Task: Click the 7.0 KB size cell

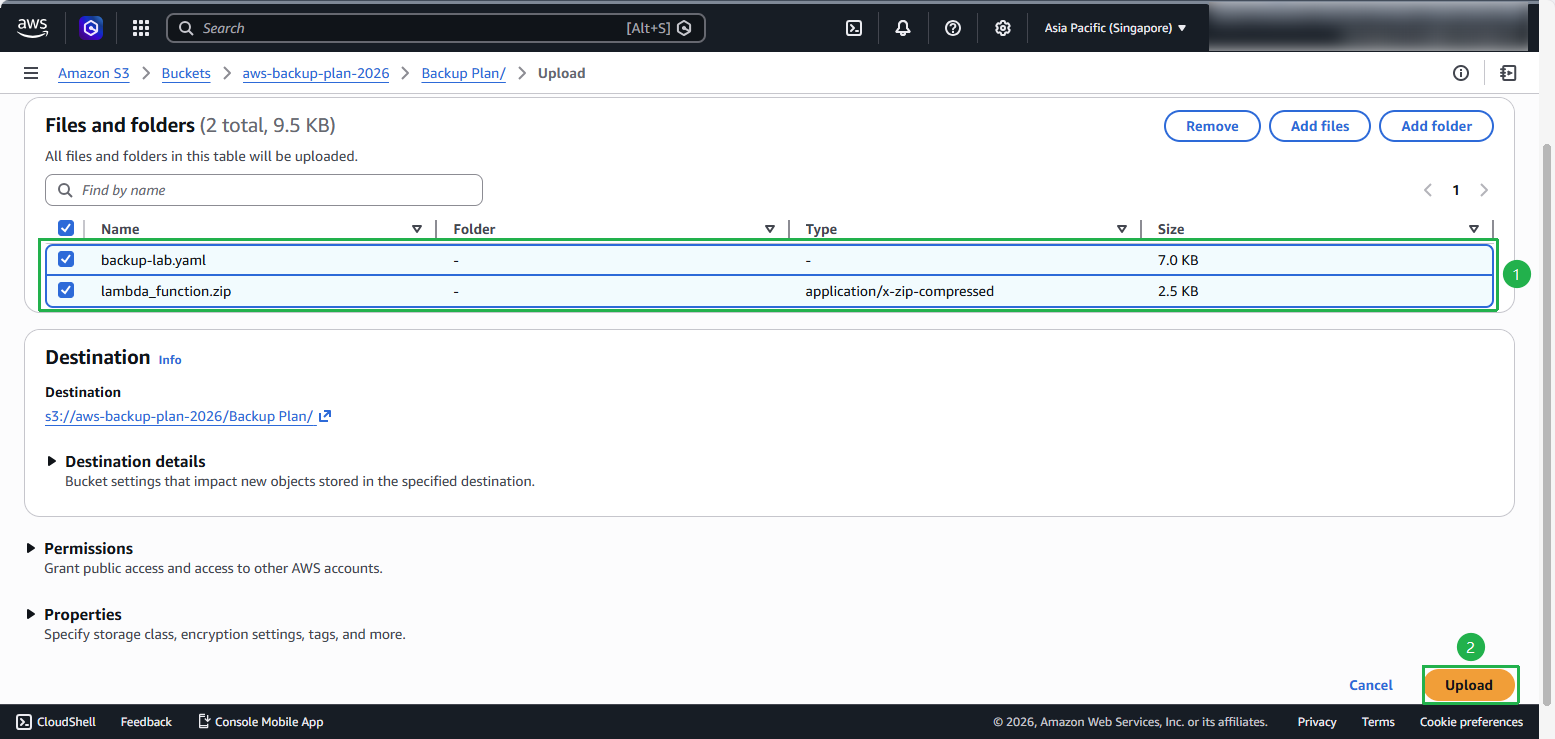Action: pos(1178,260)
